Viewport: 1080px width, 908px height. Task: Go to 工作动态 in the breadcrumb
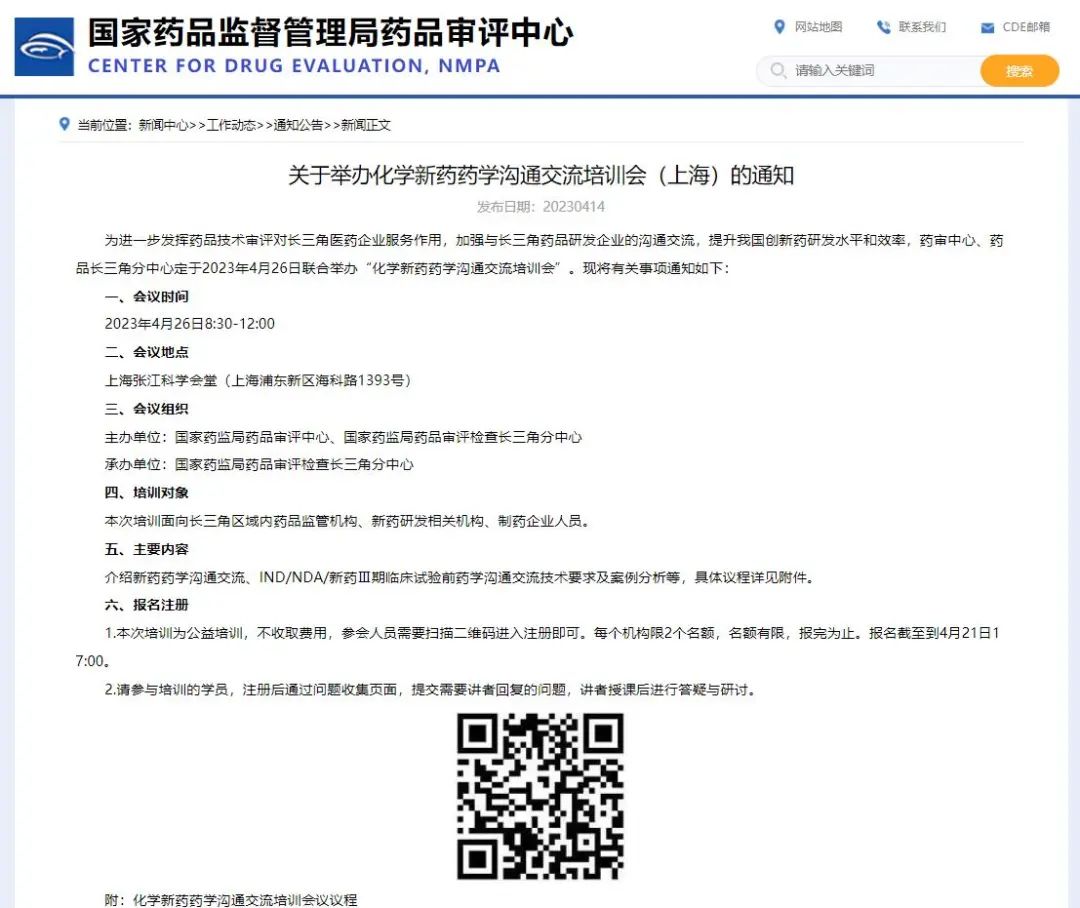tap(231, 125)
